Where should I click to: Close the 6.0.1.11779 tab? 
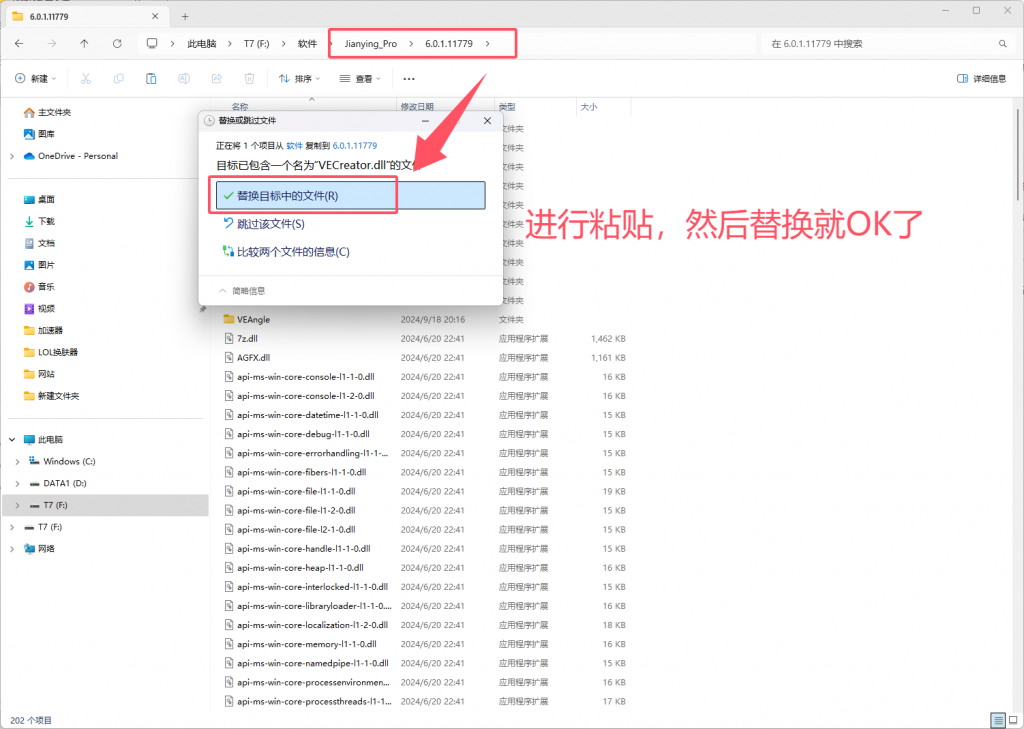[x=155, y=16]
